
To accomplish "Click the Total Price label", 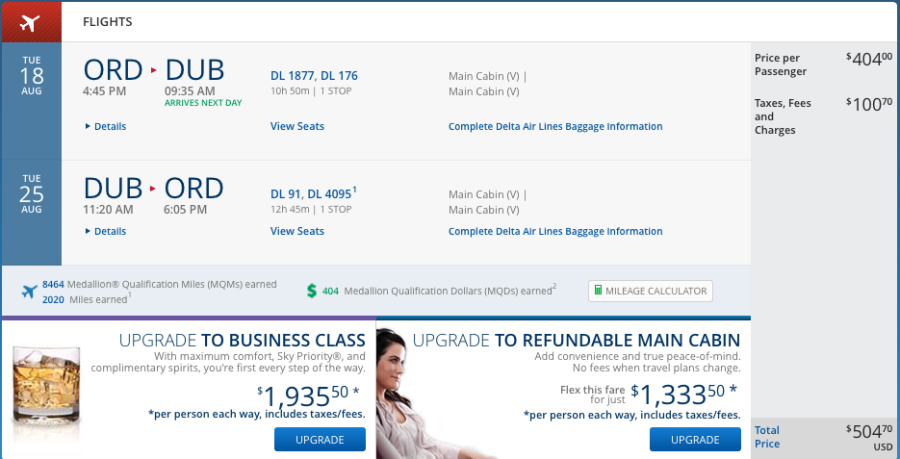I will point(767,437).
